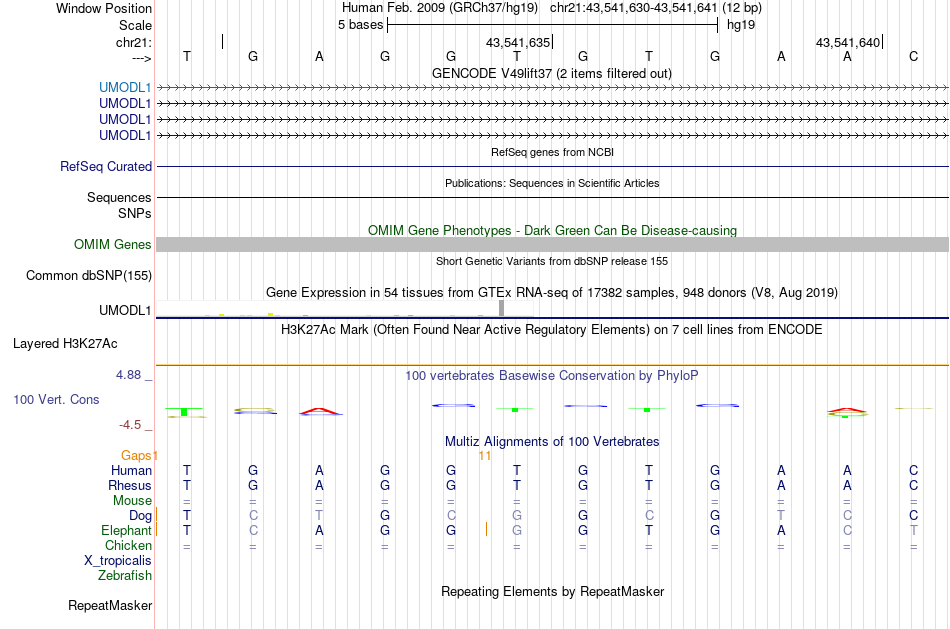The image size is (950, 629).
Task: Open the OMIM Gene Phenotypes green title
Action: 552,230
